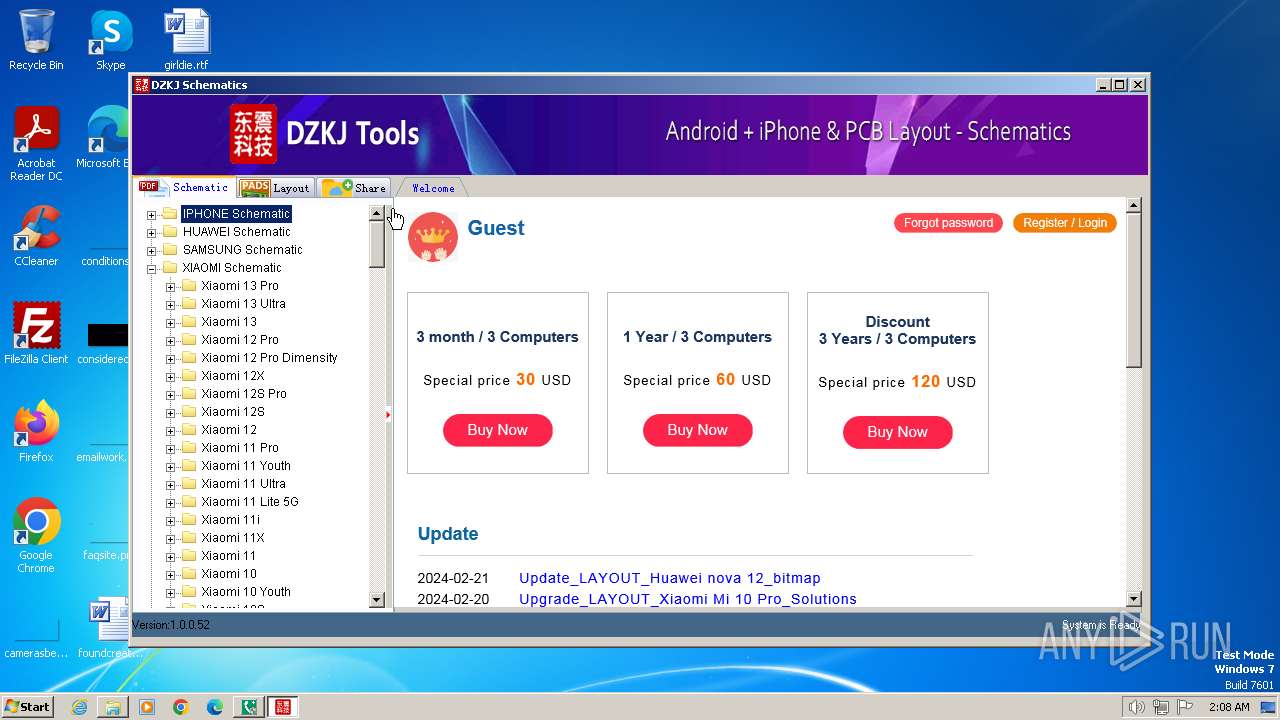
Task: Switch to the Schematic tab
Action: (185, 187)
